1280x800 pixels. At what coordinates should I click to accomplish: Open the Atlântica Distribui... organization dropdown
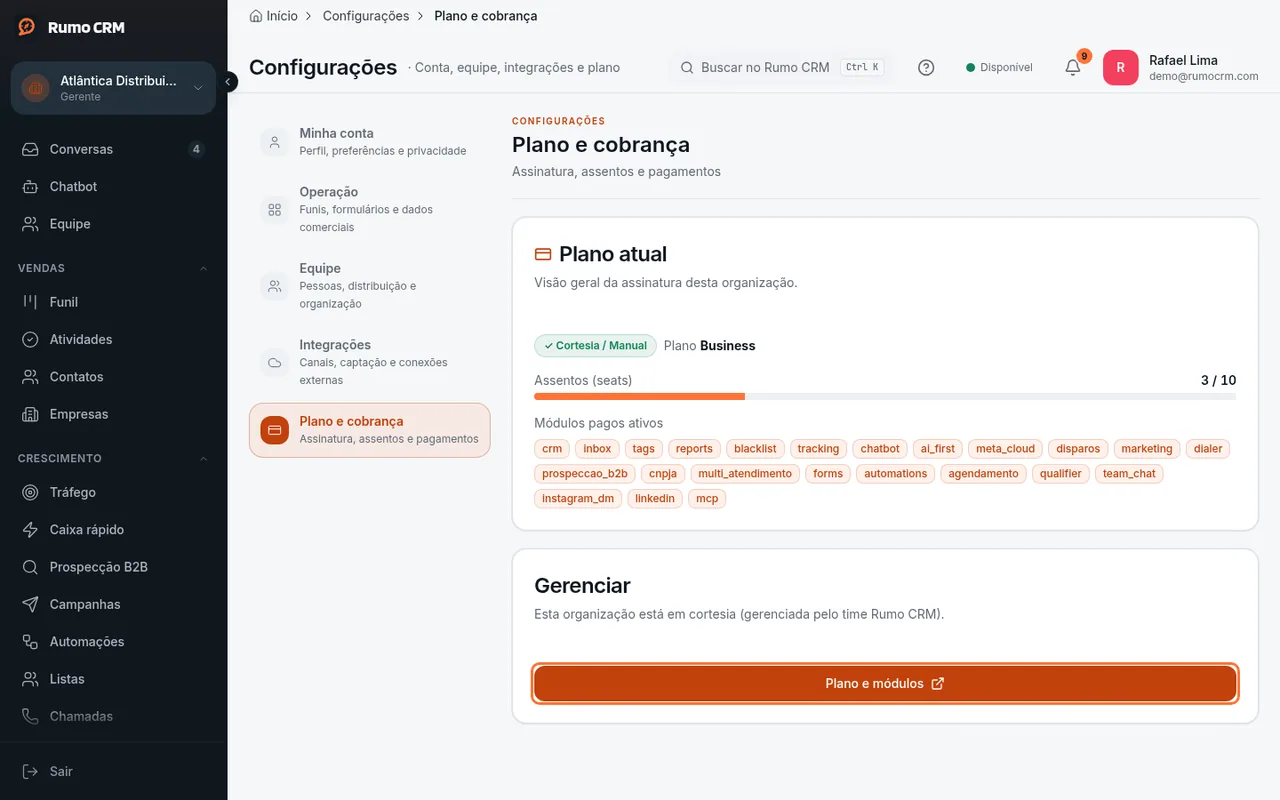point(113,88)
